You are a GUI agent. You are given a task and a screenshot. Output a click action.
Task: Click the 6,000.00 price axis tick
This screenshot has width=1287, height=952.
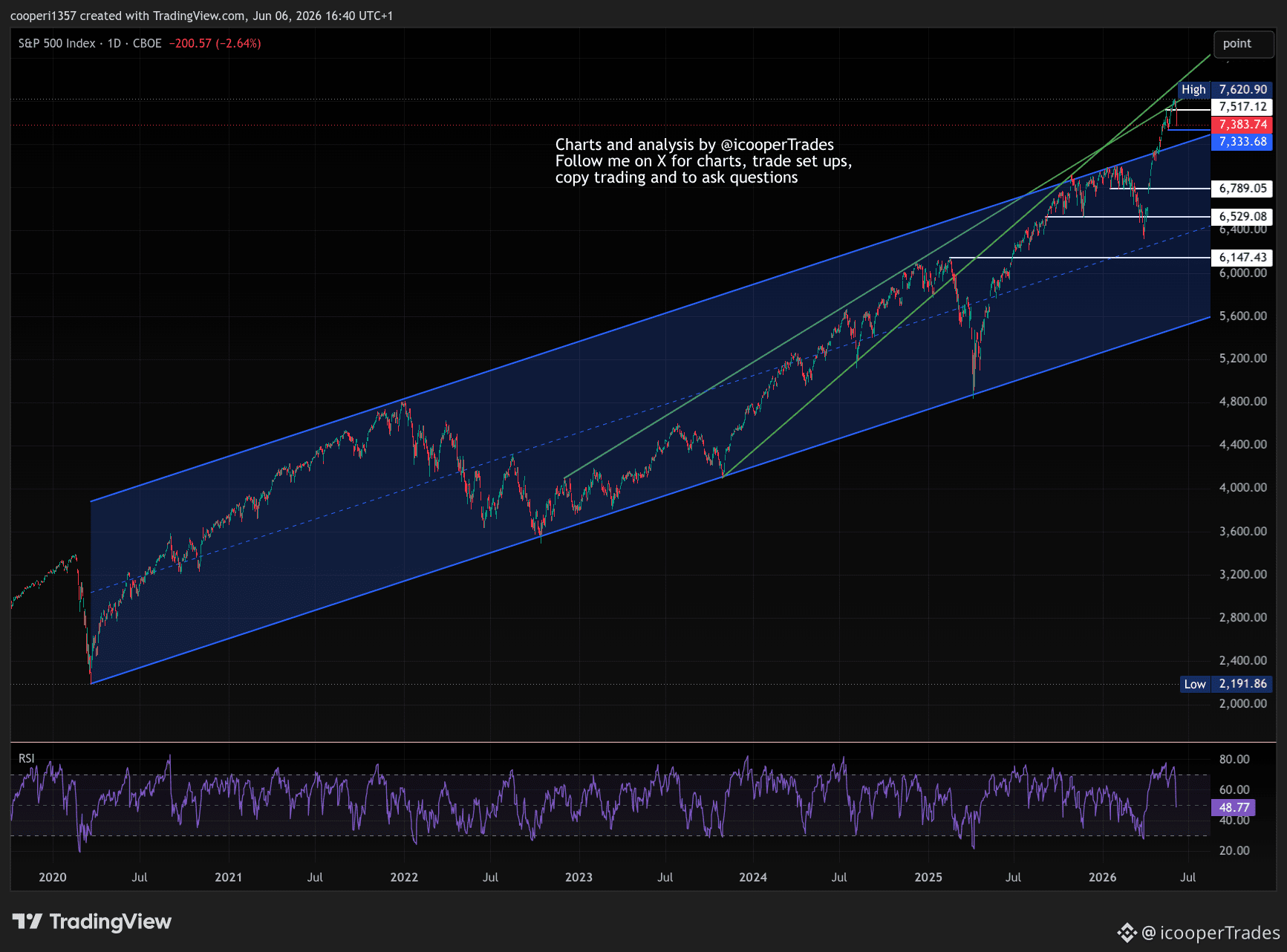pos(1243,273)
